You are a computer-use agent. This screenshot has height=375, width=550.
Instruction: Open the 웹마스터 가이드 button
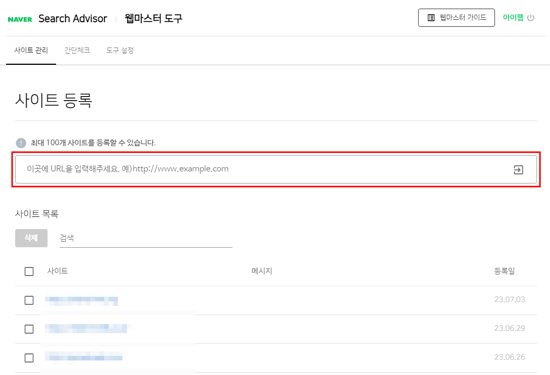point(456,18)
